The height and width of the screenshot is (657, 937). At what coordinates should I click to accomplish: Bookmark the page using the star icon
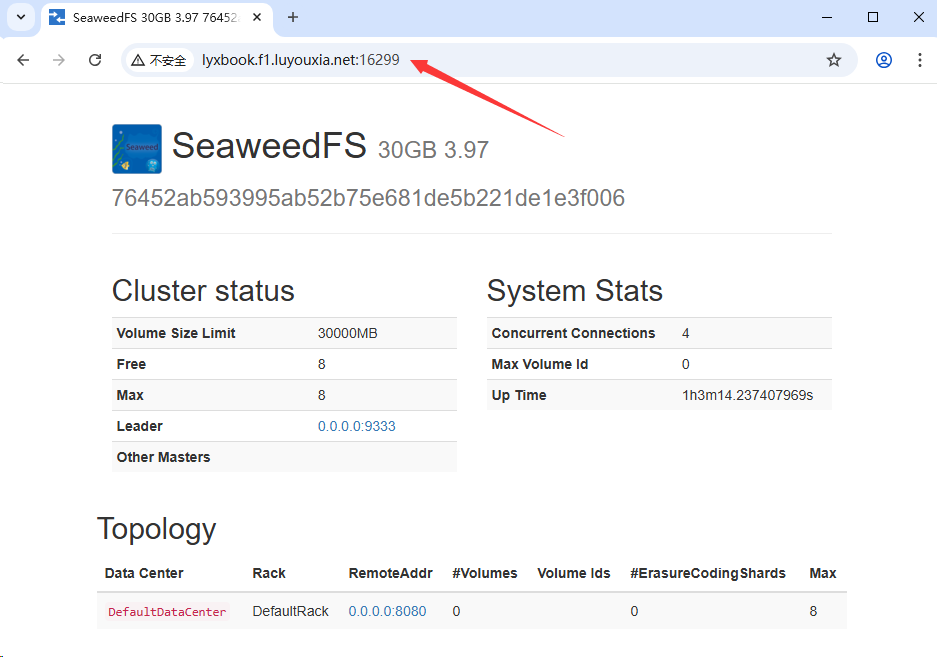[834, 60]
